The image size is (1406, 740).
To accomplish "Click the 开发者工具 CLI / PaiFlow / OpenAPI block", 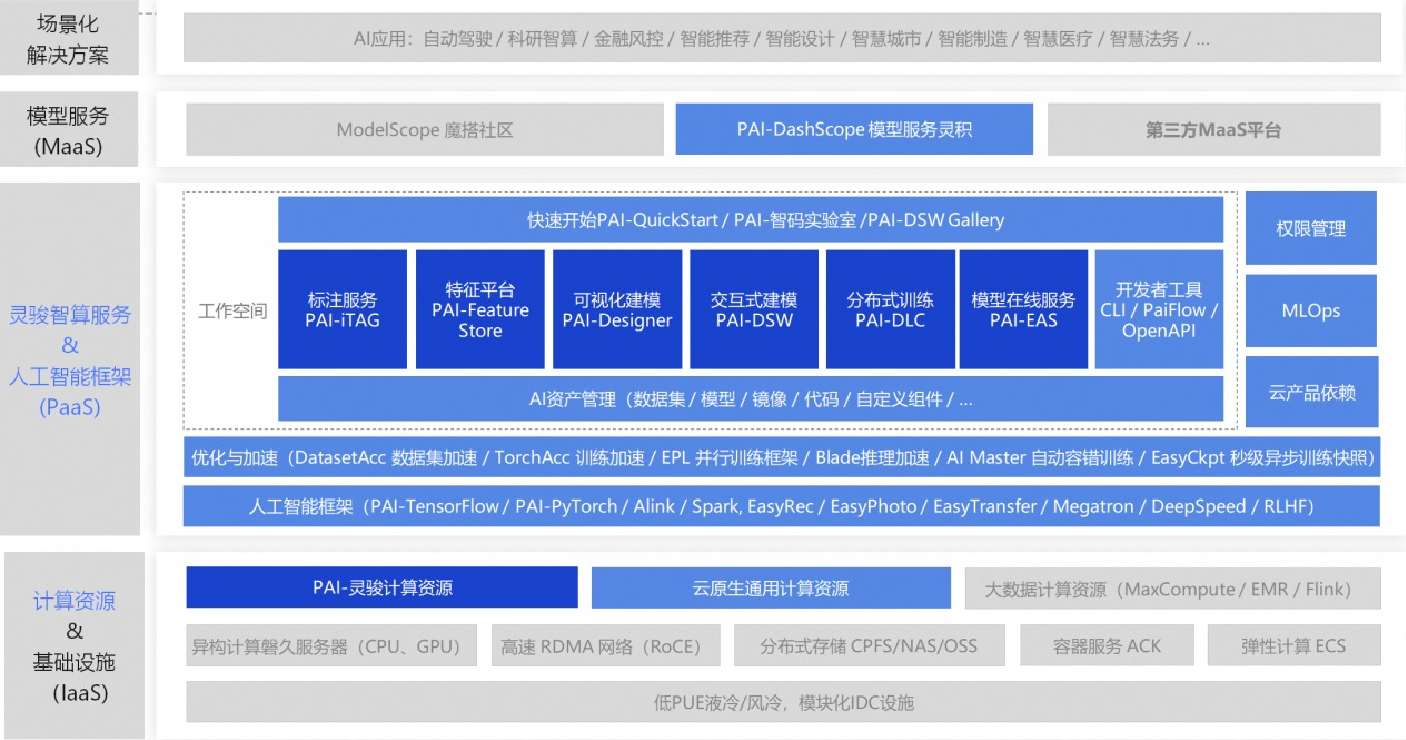I will click(1159, 309).
